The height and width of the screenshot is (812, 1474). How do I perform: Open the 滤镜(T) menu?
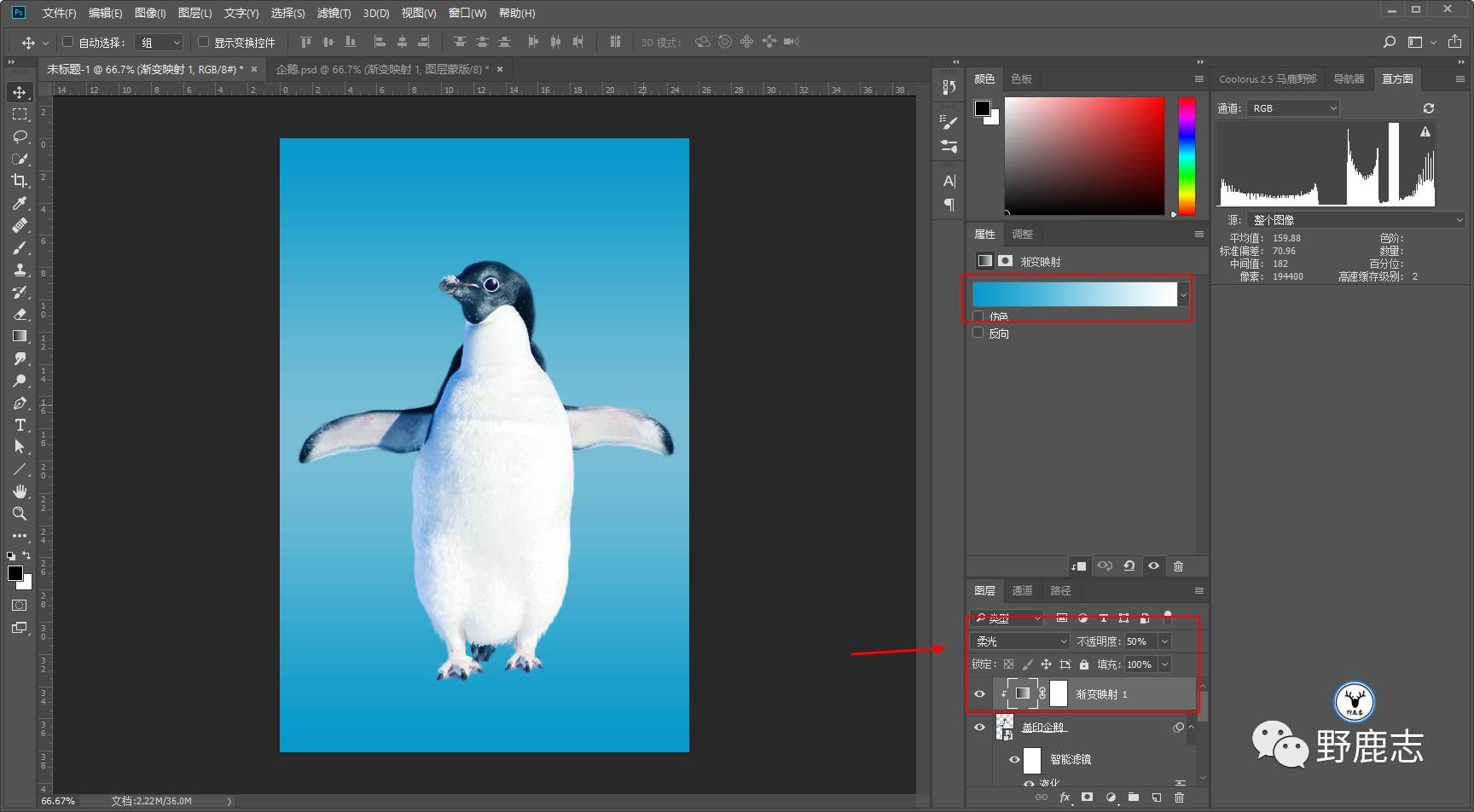(x=334, y=13)
